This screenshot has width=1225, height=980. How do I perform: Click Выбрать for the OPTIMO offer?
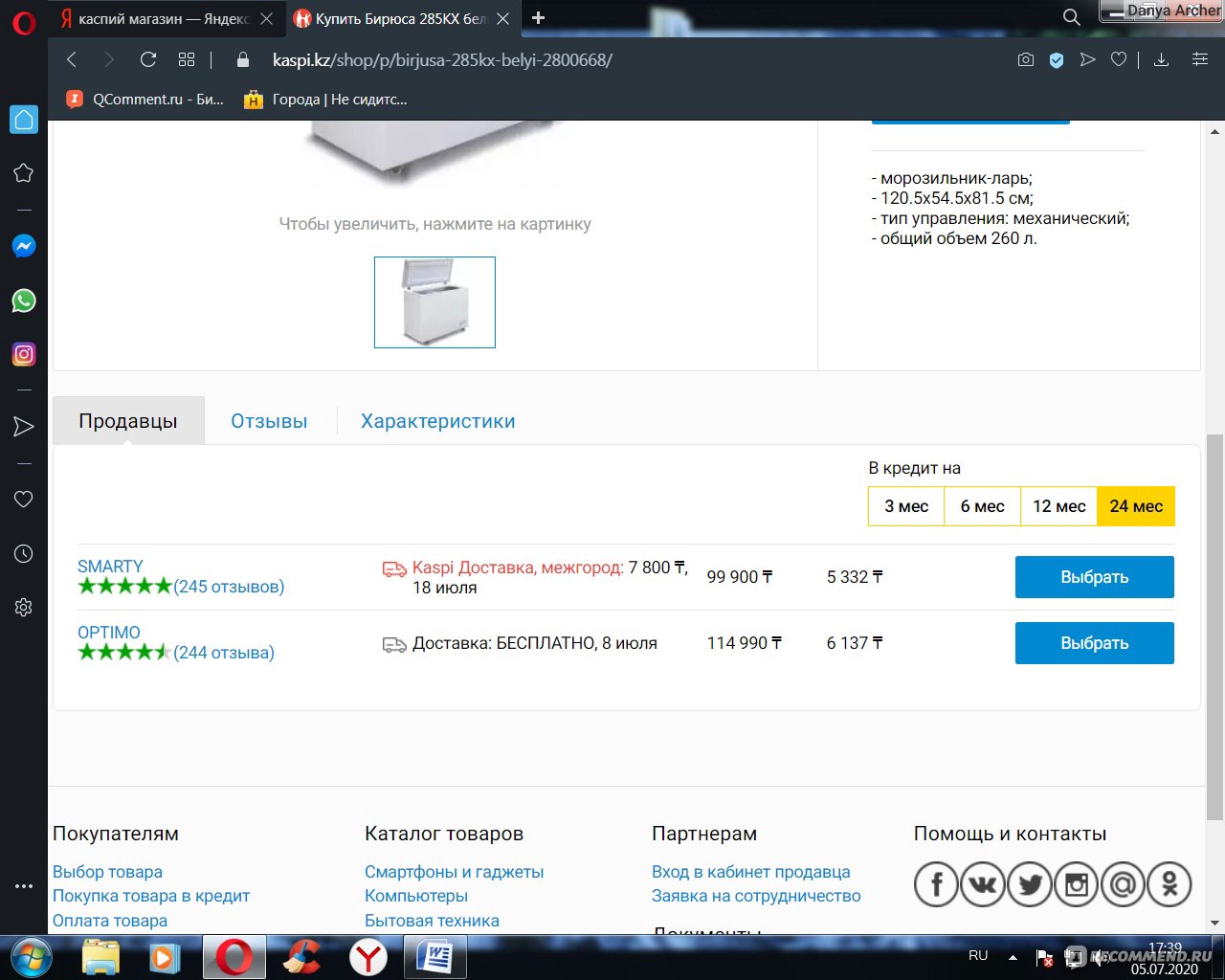pos(1095,643)
